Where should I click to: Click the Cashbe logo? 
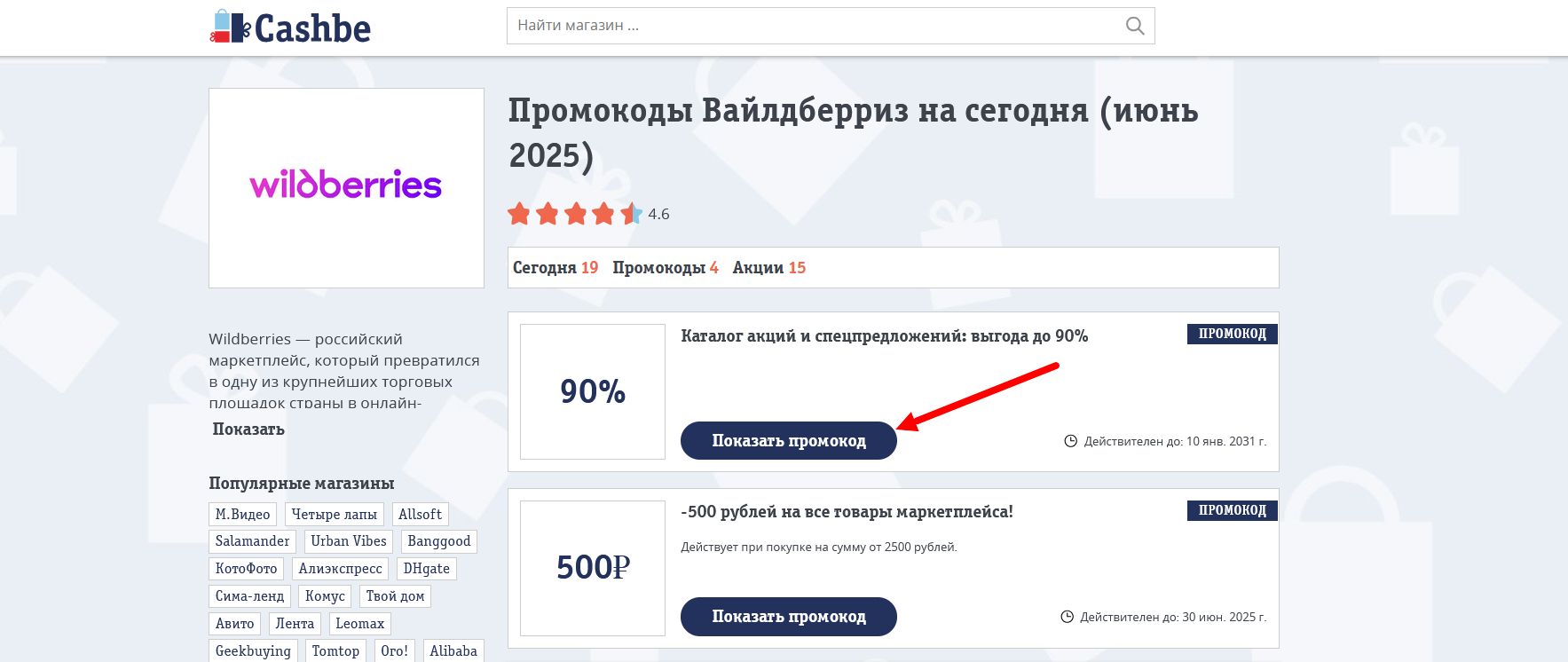coord(290,28)
